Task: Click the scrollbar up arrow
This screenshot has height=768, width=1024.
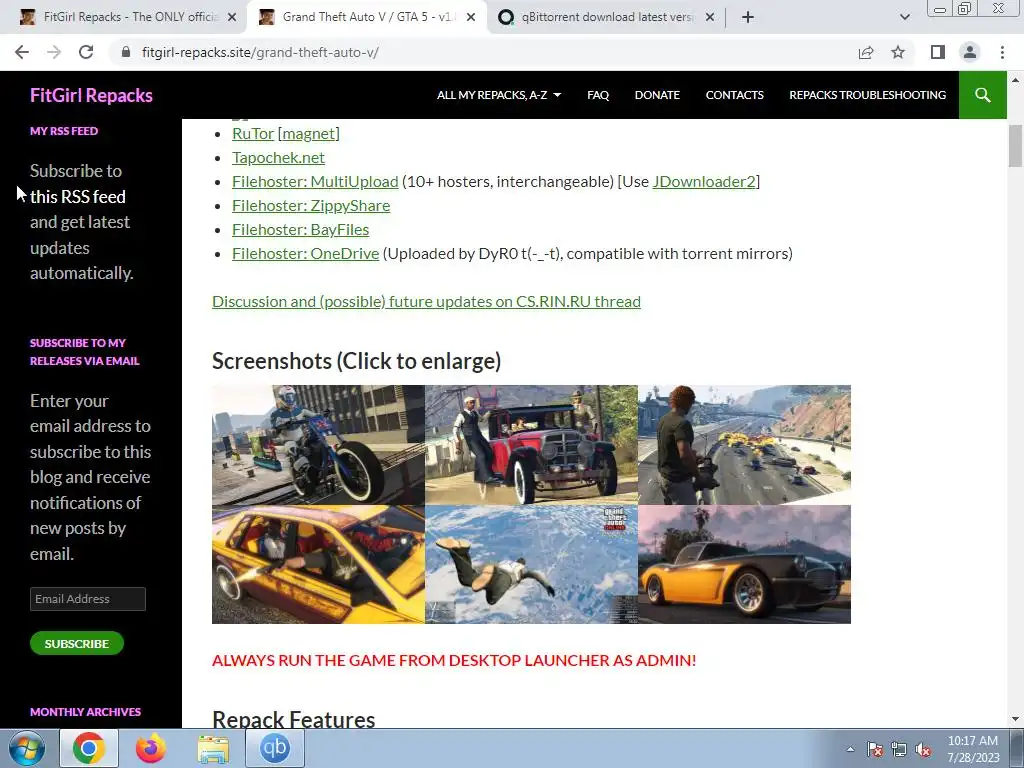Action: point(1016,80)
